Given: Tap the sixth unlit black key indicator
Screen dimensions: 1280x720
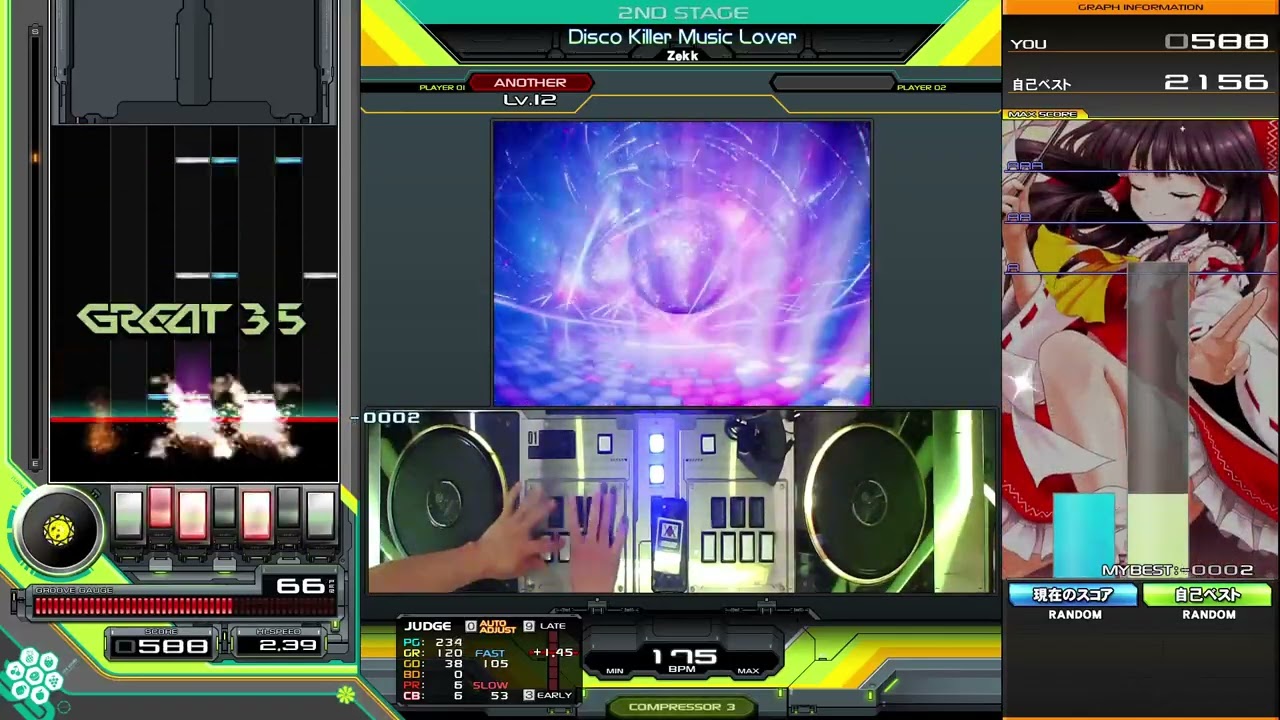Looking at the screenshot, I should click(x=288, y=508).
